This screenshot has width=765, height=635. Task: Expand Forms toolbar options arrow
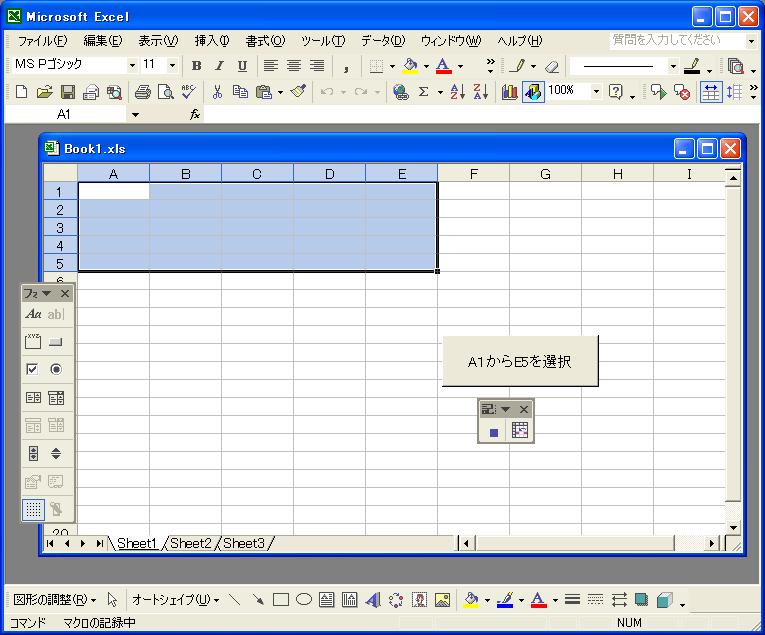(46, 293)
